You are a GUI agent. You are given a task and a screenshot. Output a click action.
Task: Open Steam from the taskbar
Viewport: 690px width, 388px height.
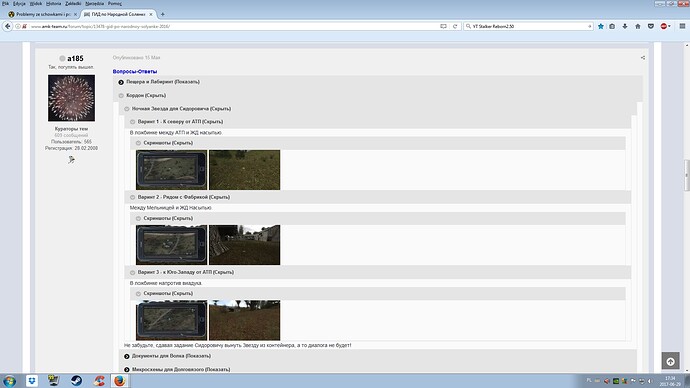77,381
